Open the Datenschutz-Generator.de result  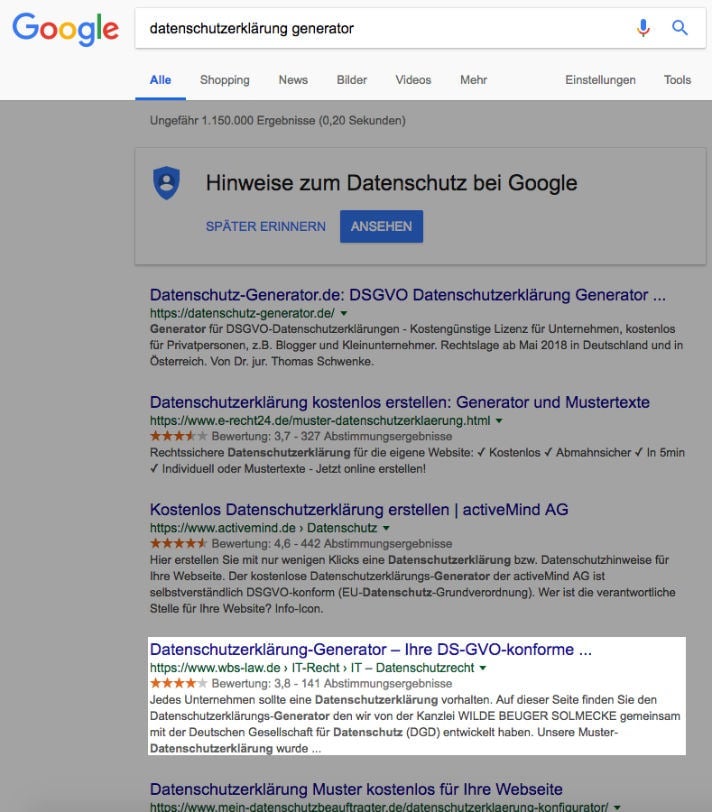407,295
